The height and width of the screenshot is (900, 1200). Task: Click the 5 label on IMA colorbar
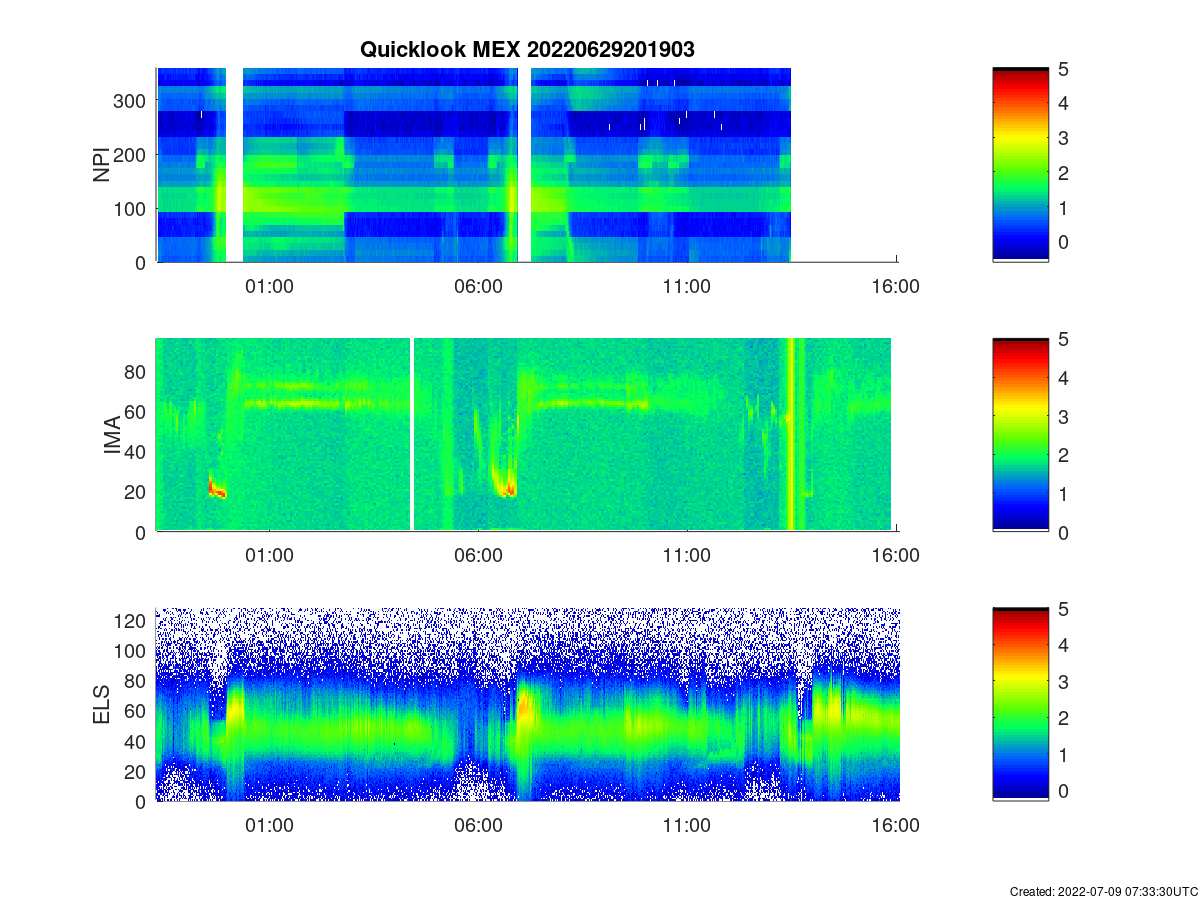1064,339
